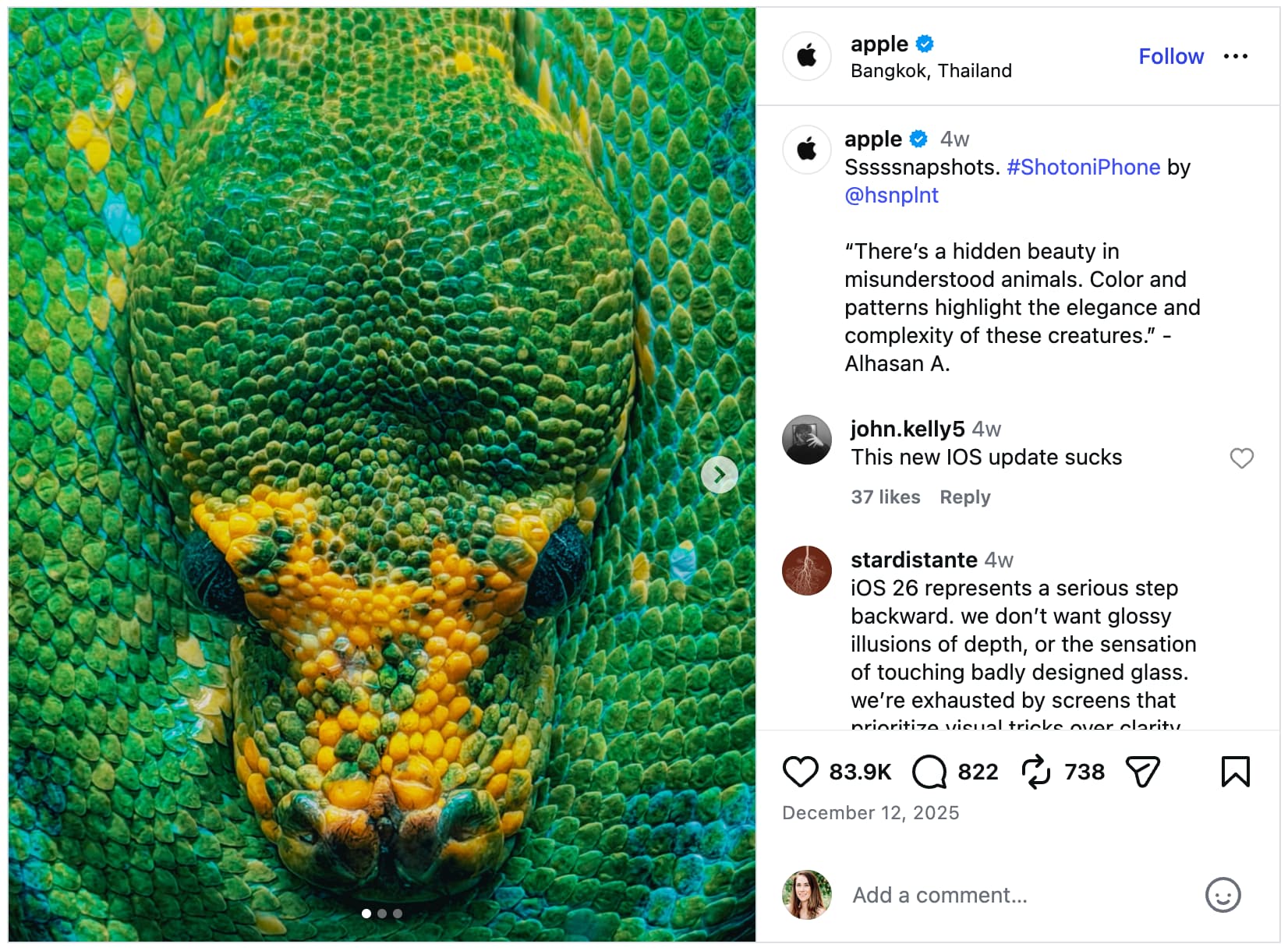The width and height of the screenshot is (1288, 951).
Task: Like the post with the heart icon
Action: [x=801, y=772]
